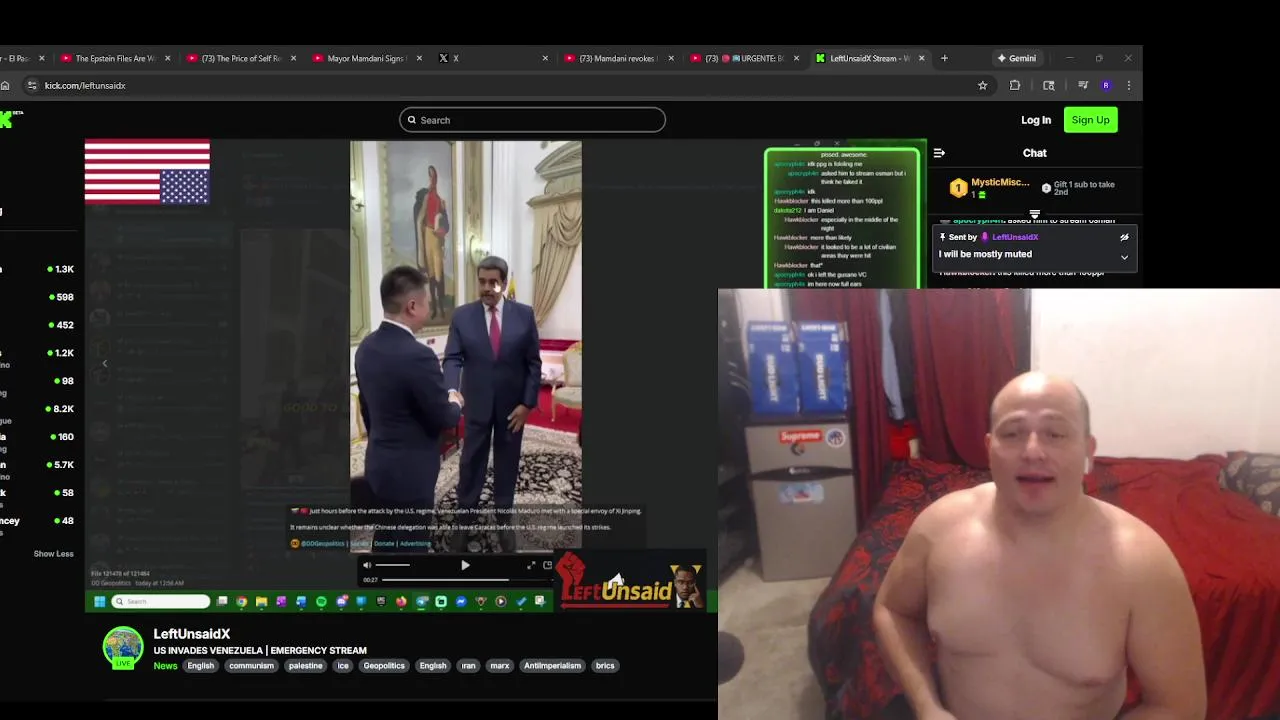
Task: Open the LeftUnsaidX channel name
Action: point(192,634)
